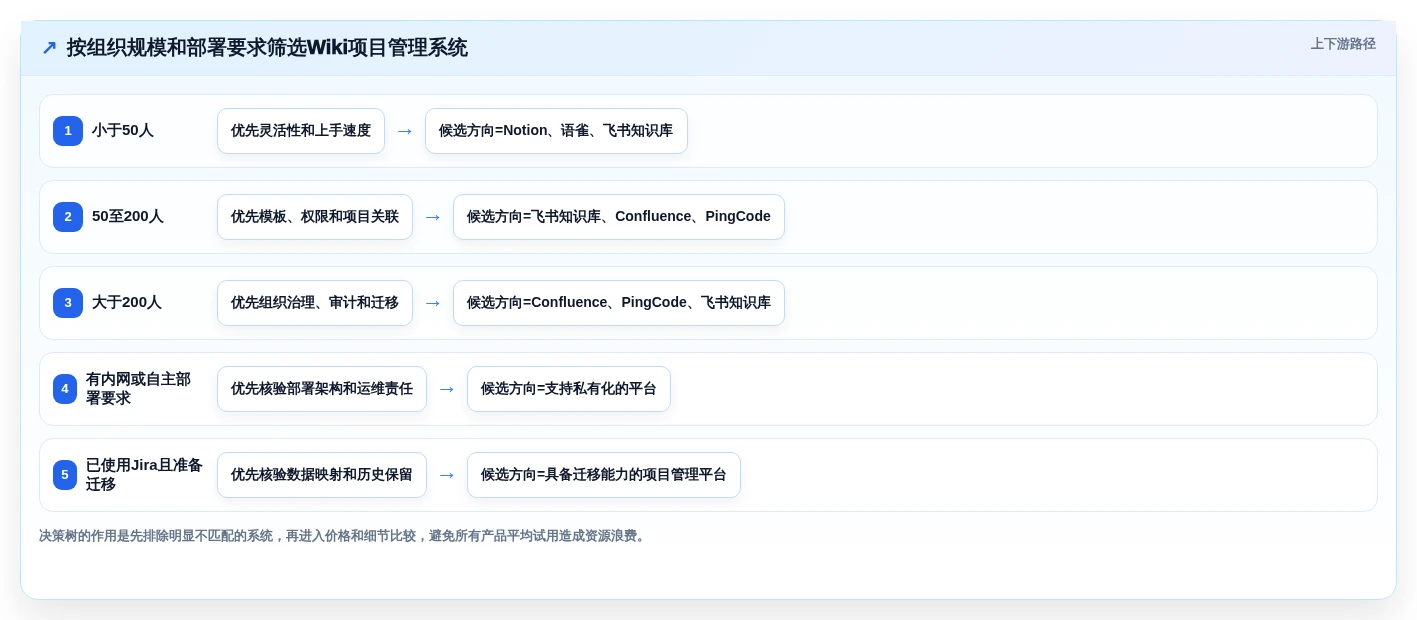This screenshot has height=620, width=1417.
Task: Click the number 3 badge for 大于200人
Action: [68, 303]
